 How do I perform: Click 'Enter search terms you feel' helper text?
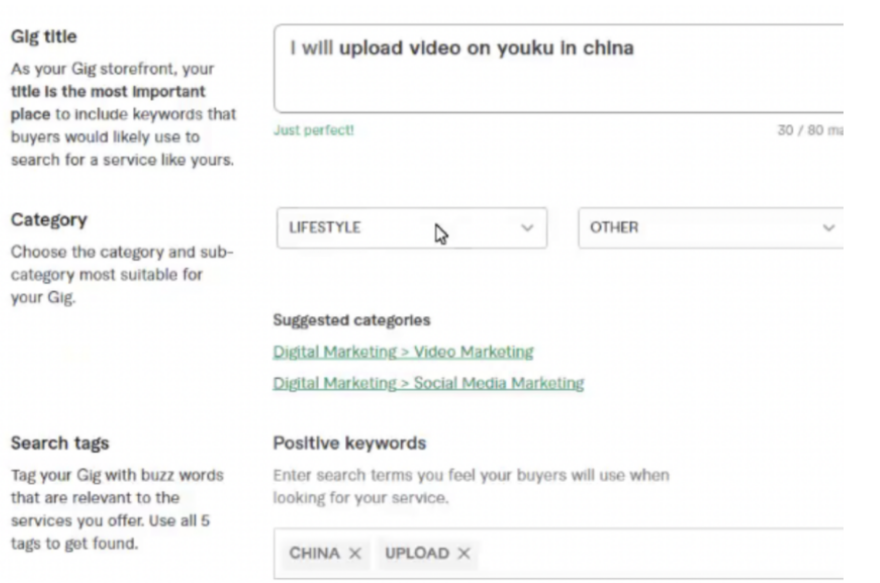click(x=471, y=486)
